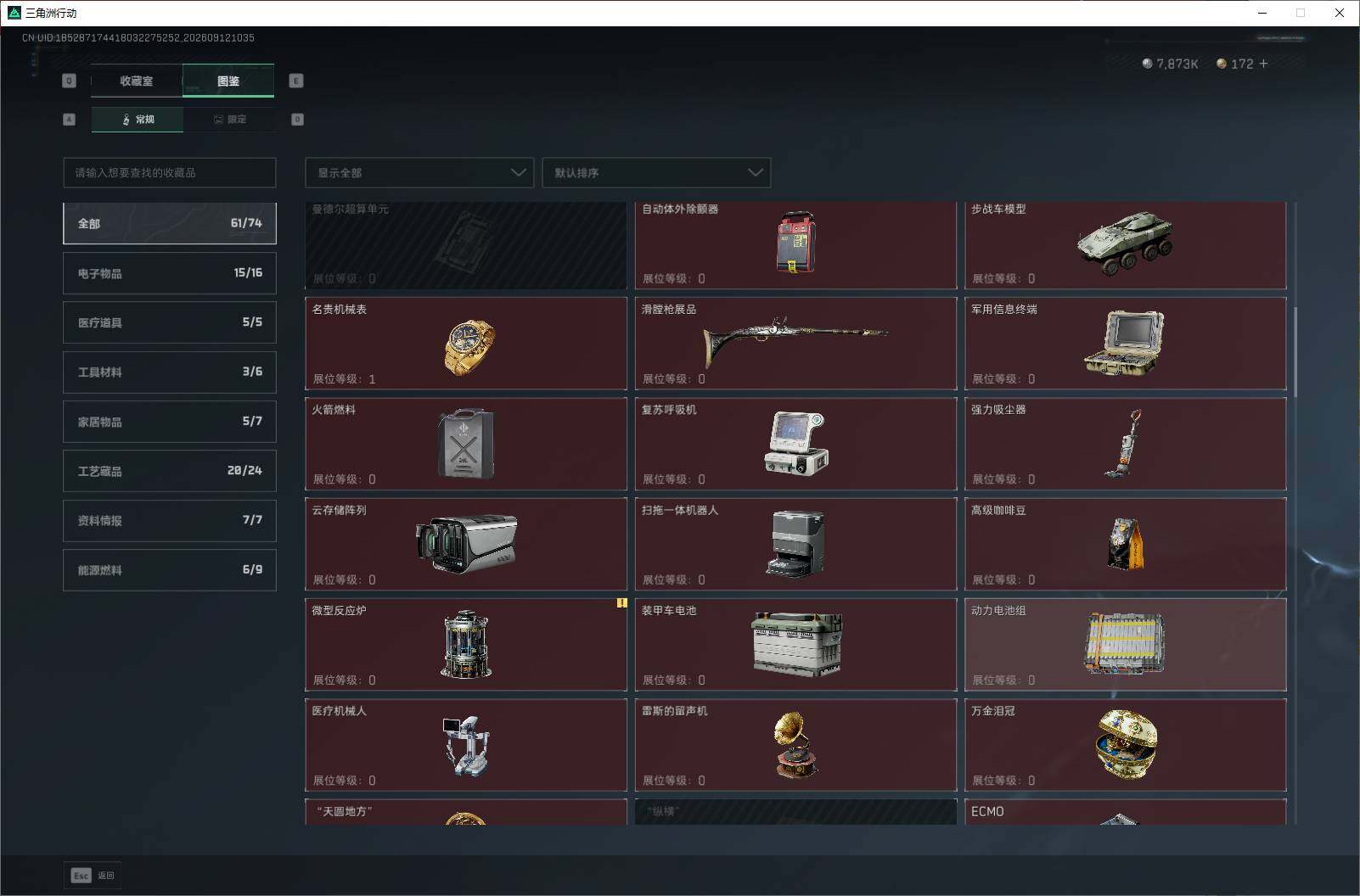The height and width of the screenshot is (896, 1360).
Task: Click the Esc 返回 back button
Action: [x=93, y=876]
